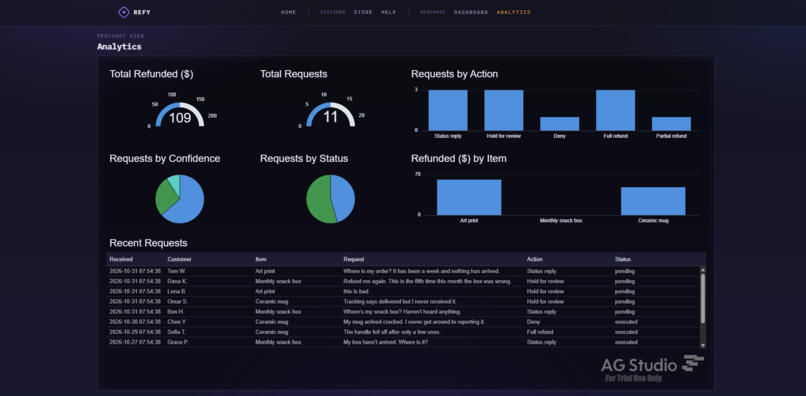Viewport: 806px width, 396px height.
Task: Click the REFY logo icon
Action: (123, 12)
